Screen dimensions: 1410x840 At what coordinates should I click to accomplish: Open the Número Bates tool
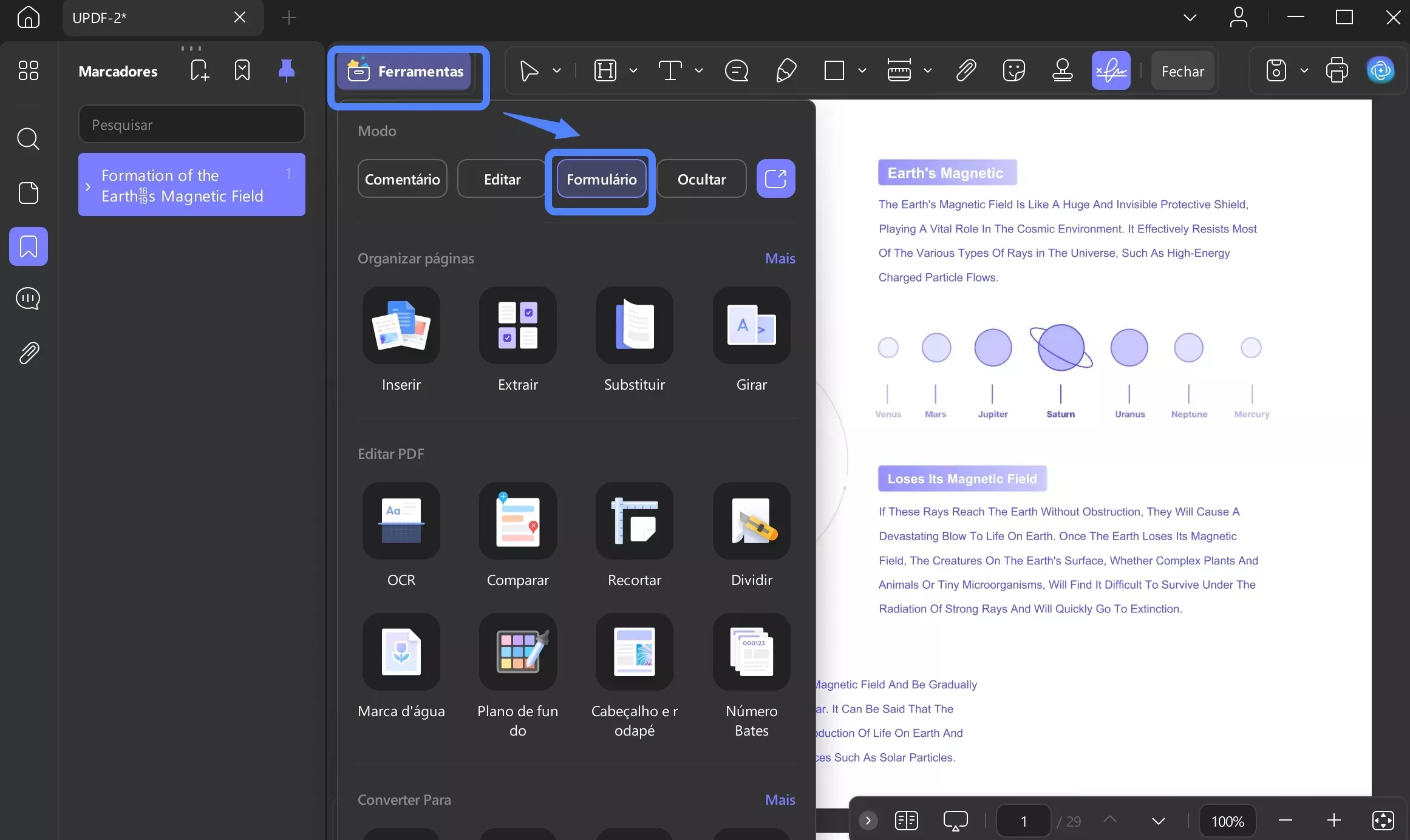pyautogui.click(x=751, y=652)
